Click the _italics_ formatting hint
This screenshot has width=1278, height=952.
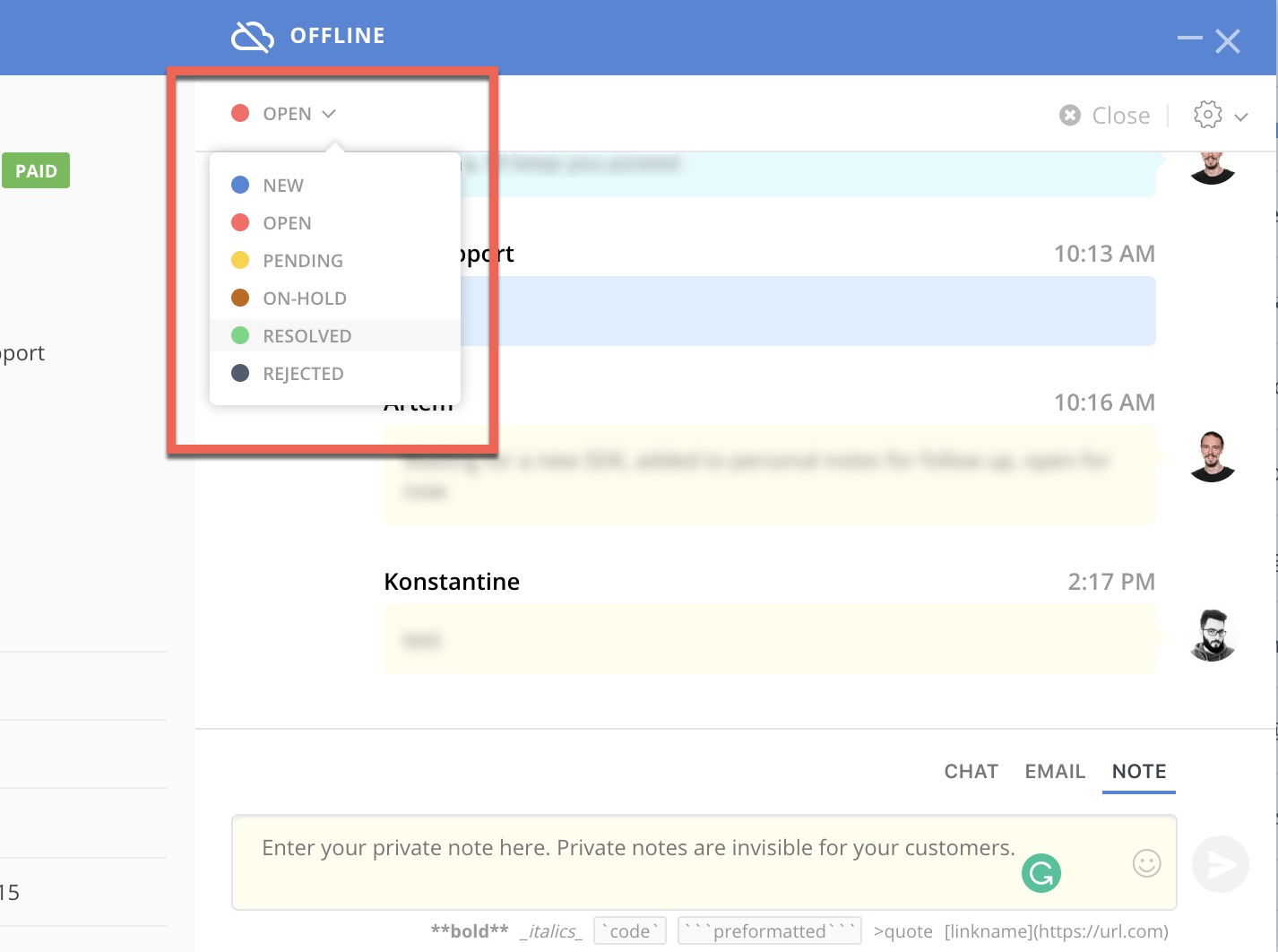[551, 931]
